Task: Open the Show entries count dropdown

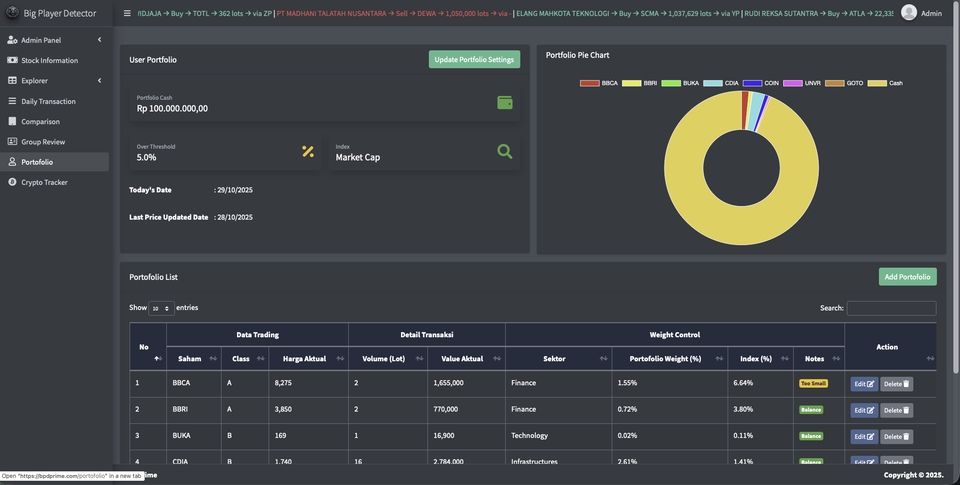Action: [x=161, y=308]
